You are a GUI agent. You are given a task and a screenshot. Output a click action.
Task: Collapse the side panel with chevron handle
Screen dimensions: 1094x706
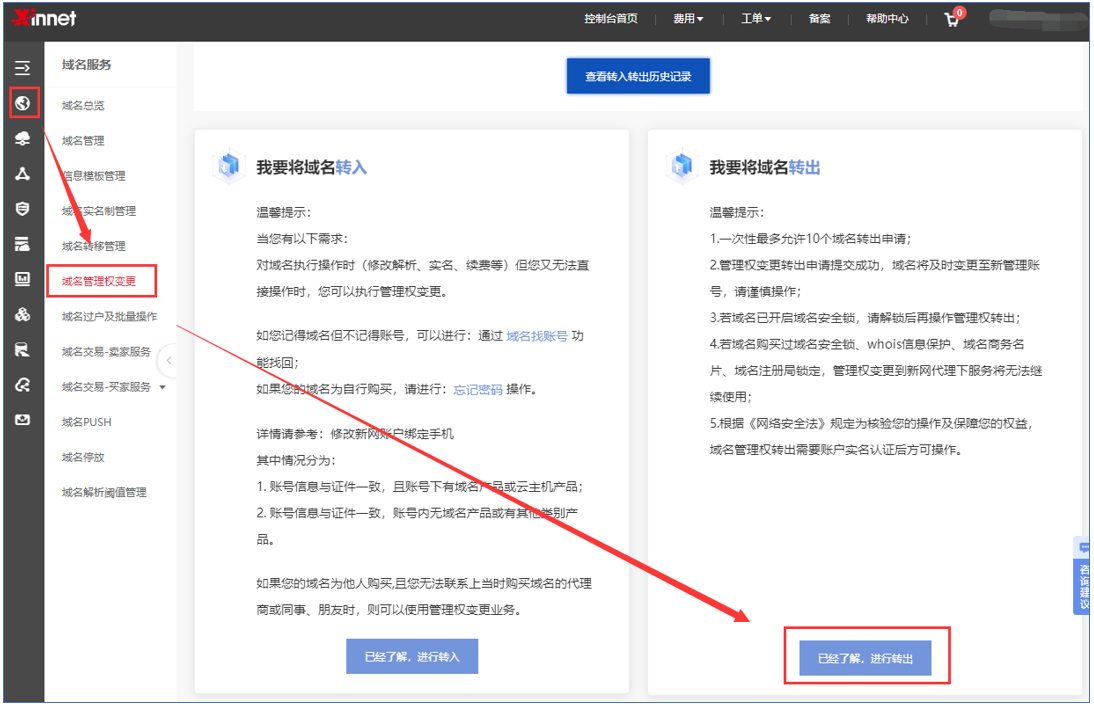[x=168, y=361]
